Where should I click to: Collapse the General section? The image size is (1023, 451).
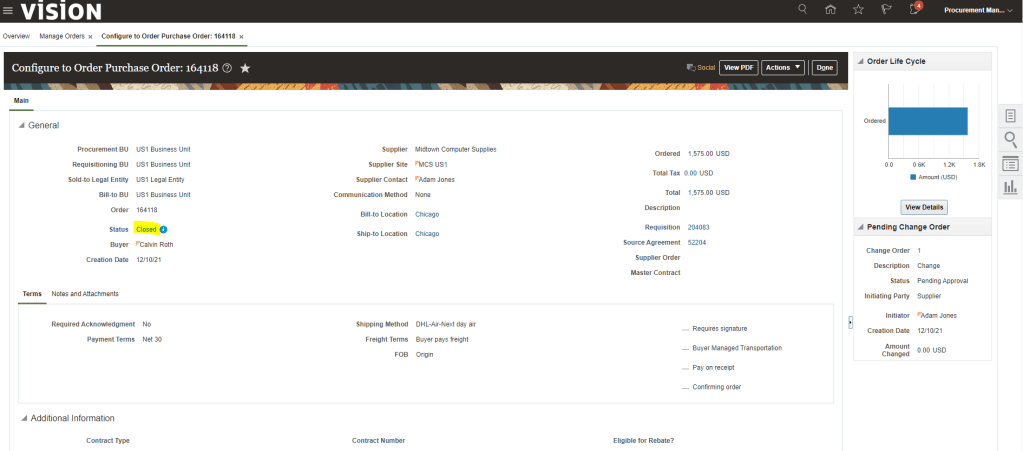[22, 125]
